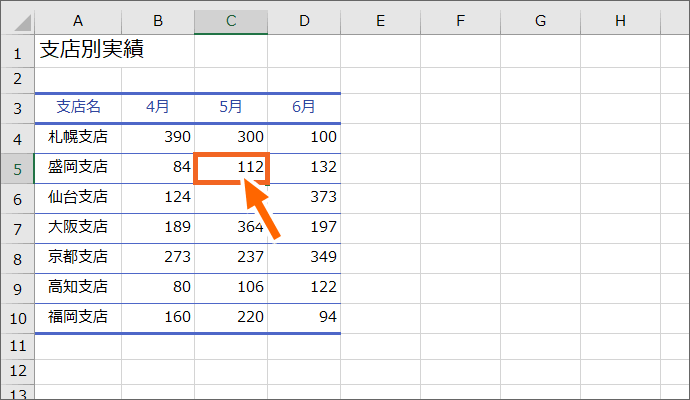The height and width of the screenshot is (400, 690).
Task: Click cell with value 273
Action: [158, 258]
